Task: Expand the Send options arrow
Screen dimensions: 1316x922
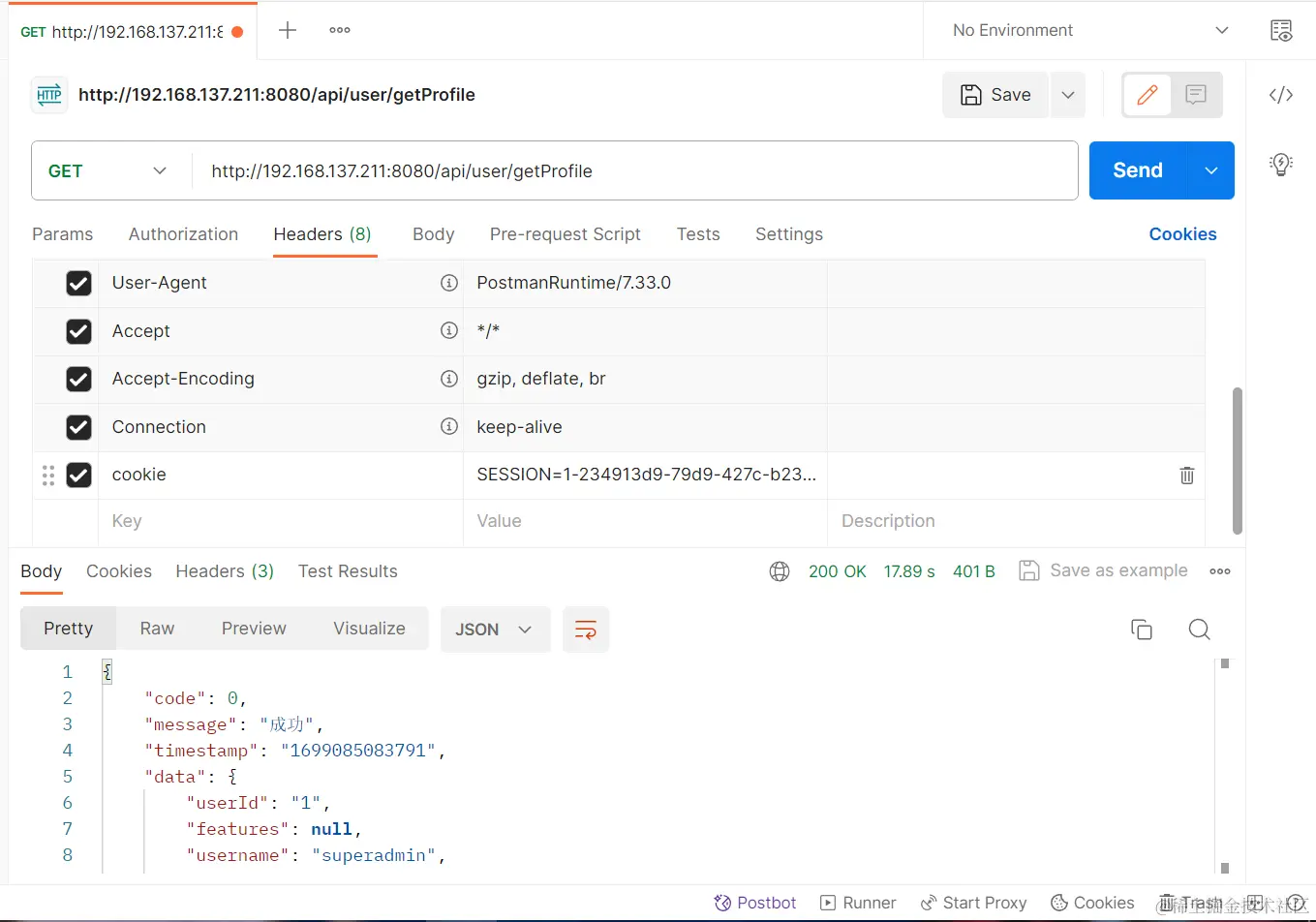Action: 1211,170
